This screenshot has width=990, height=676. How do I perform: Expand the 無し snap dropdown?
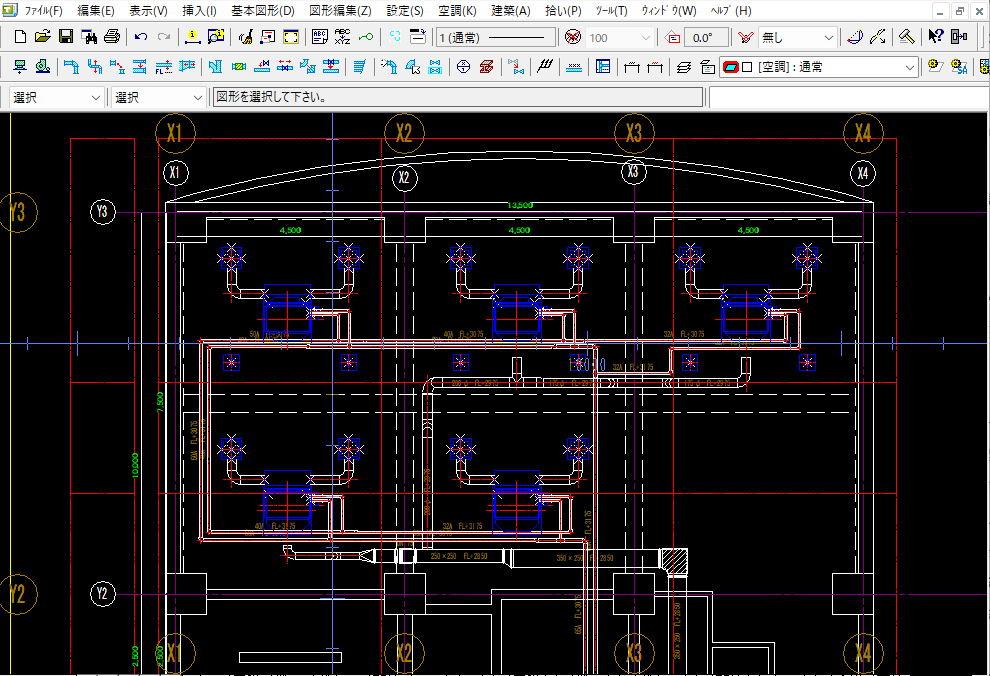798,37
